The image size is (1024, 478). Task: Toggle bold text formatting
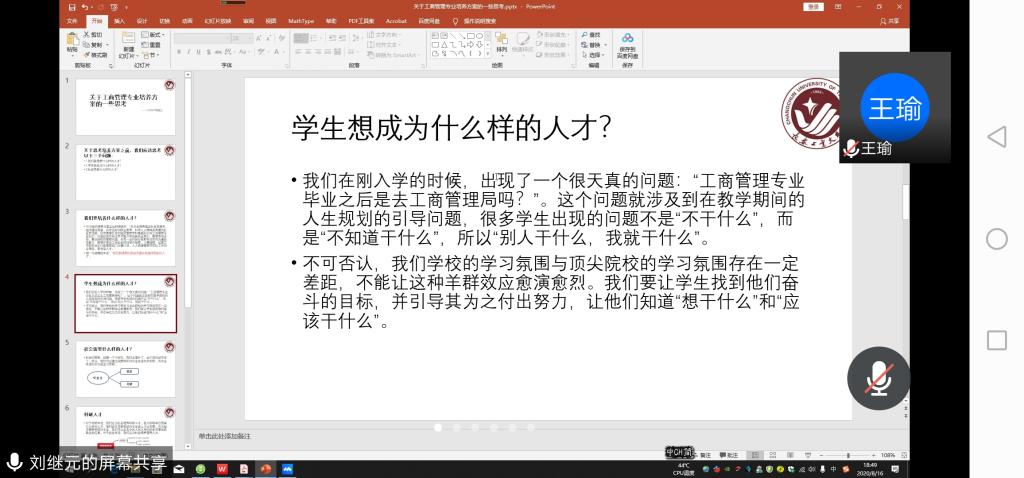pyautogui.click(x=179, y=51)
